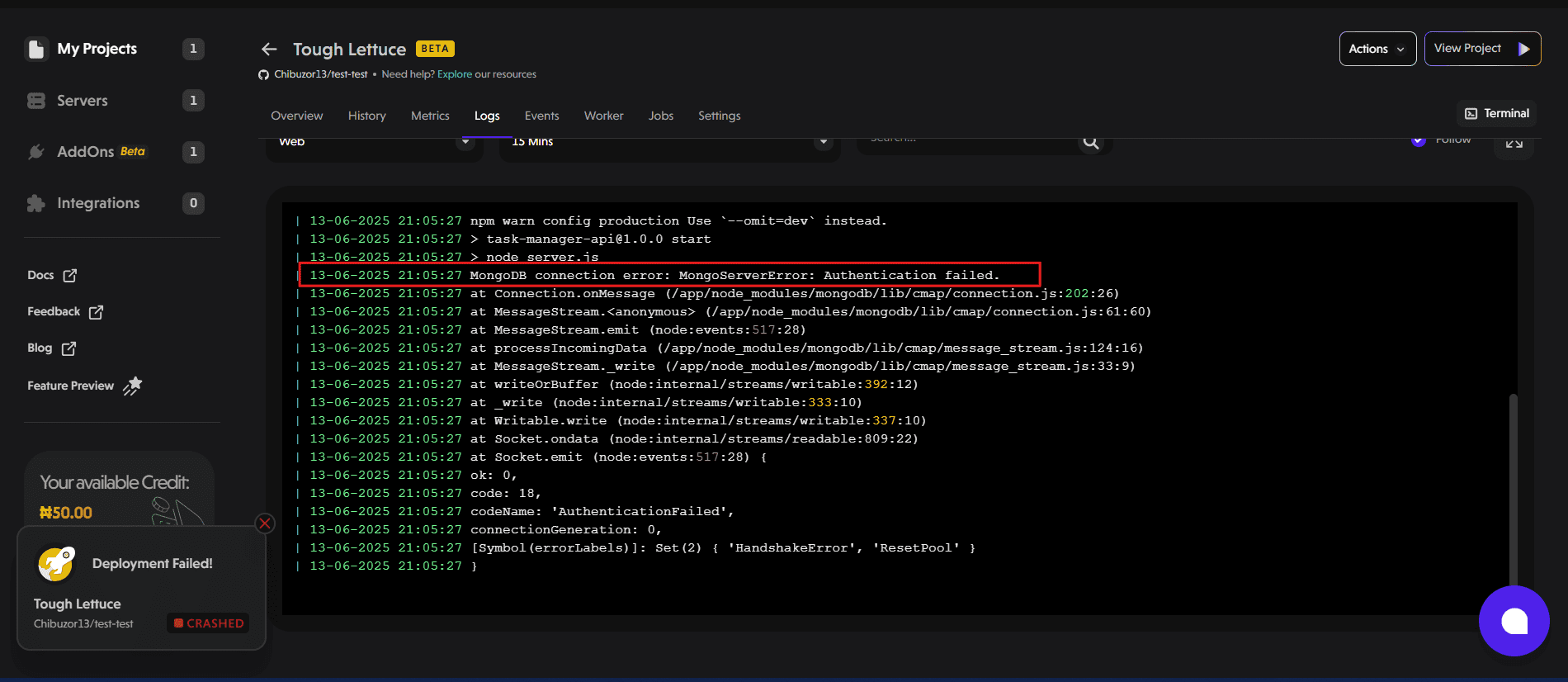Click the search magnifier icon

(1091, 143)
